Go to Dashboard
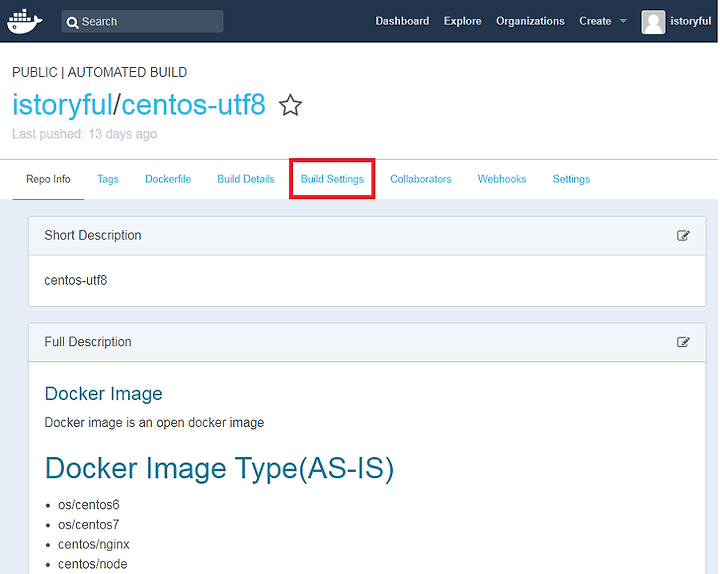 (x=402, y=21)
